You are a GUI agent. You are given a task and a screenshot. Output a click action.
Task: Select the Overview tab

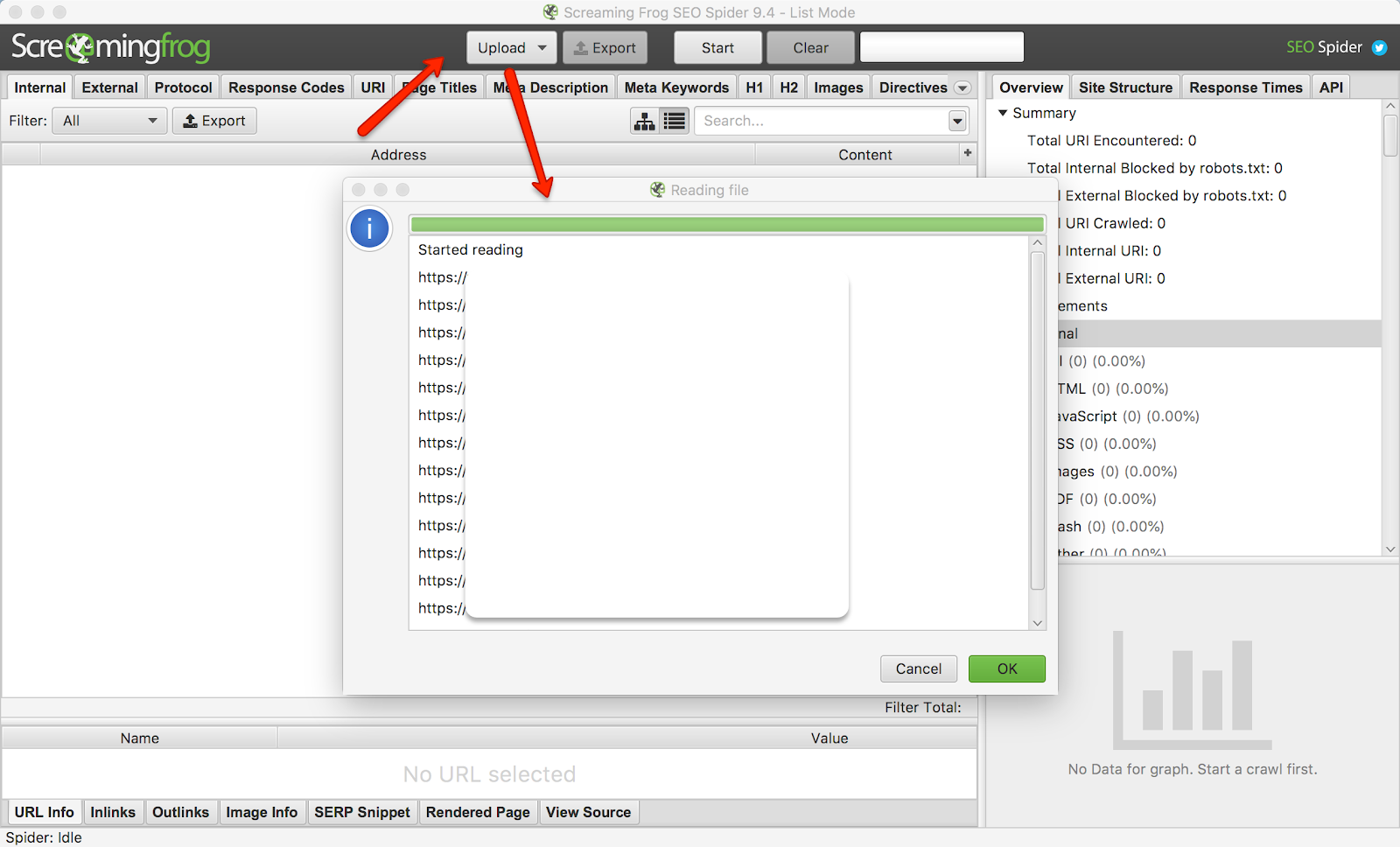click(x=1031, y=87)
